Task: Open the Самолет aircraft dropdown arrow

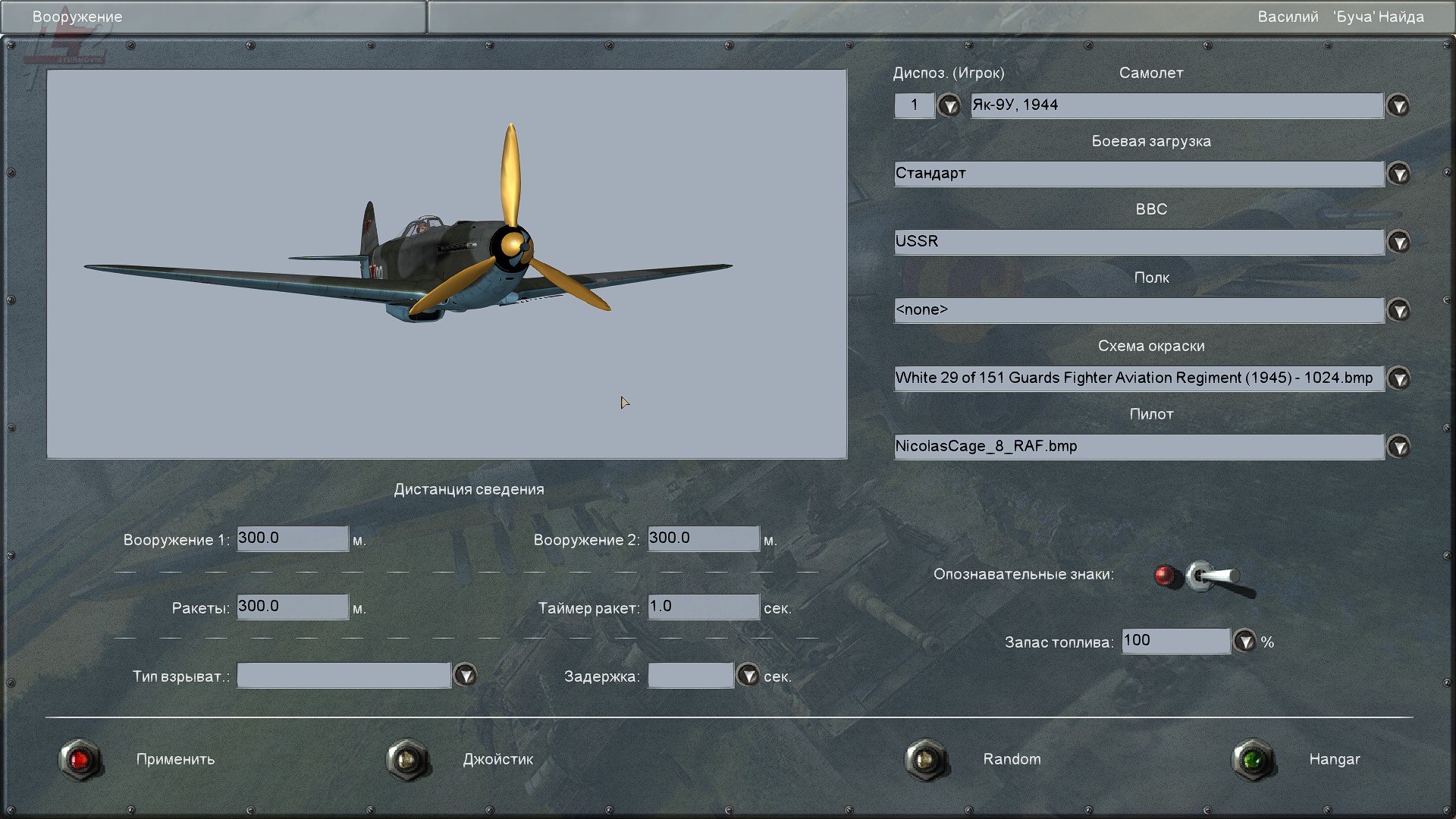Action: tap(1398, 105)
